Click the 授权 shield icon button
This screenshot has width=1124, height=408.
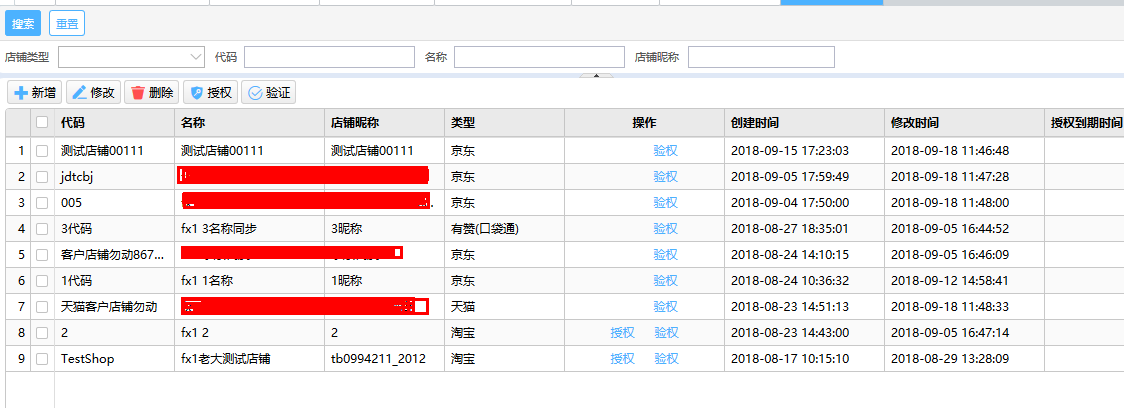(196, 93)
